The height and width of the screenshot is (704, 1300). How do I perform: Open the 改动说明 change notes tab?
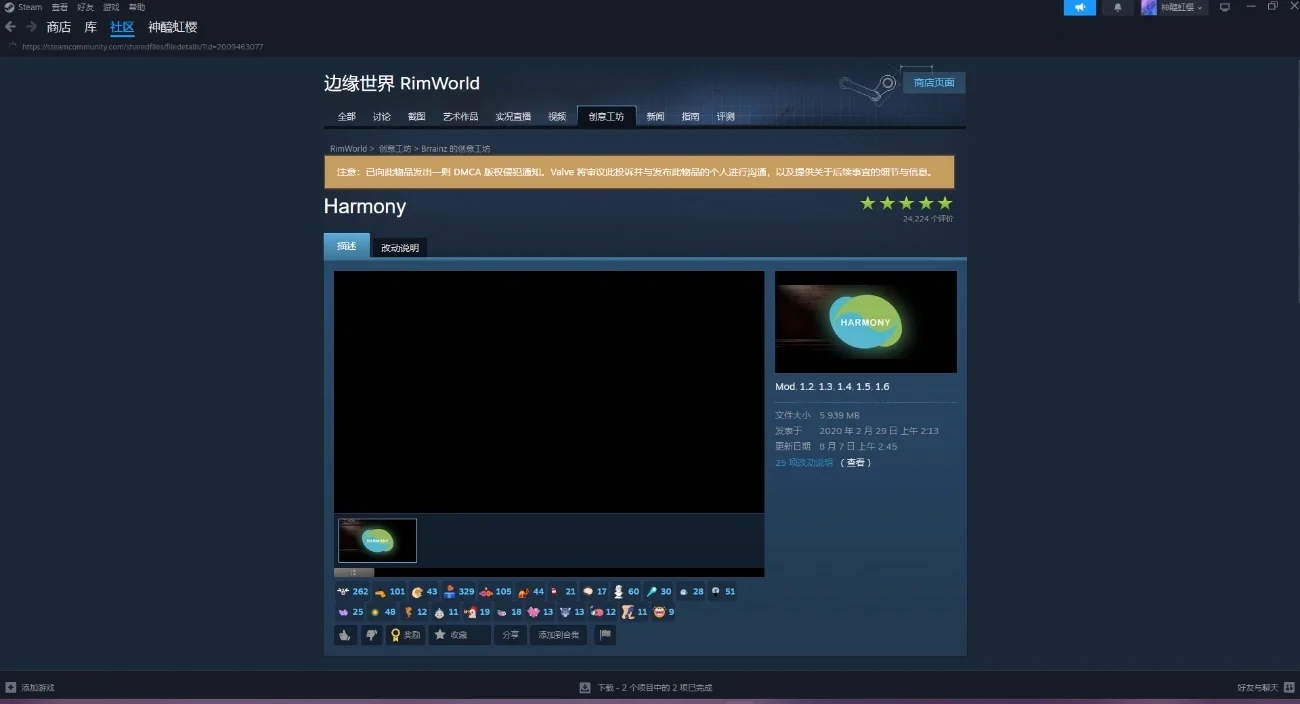(x=400, y=248)
